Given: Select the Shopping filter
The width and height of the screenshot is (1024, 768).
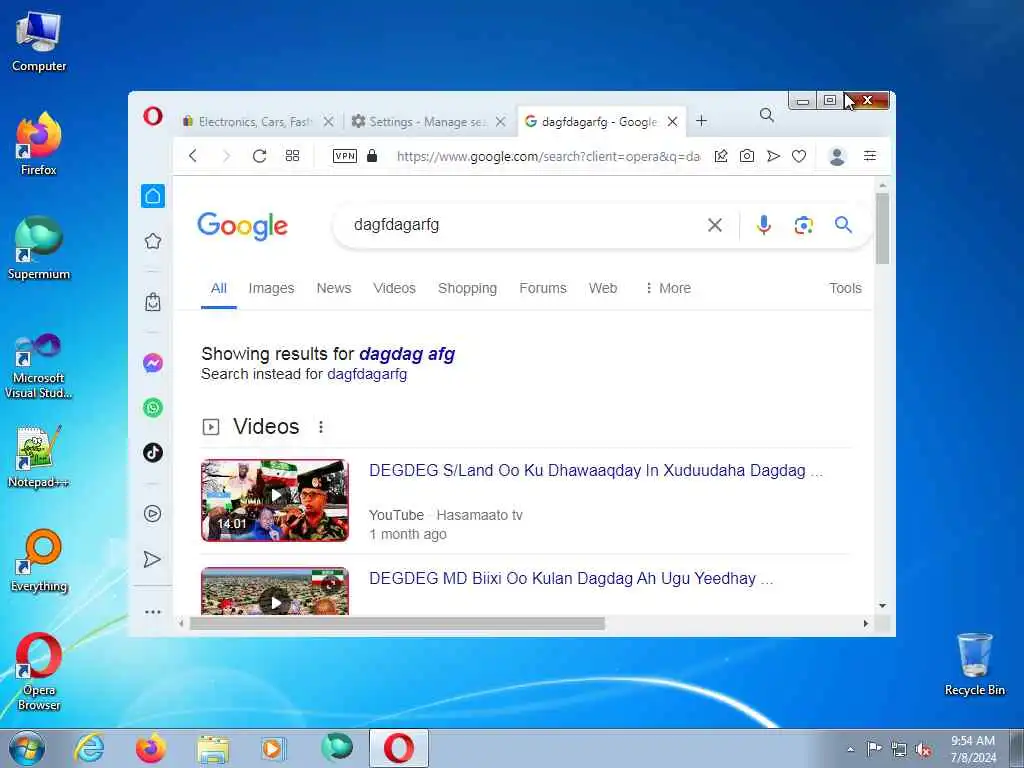Looking at the screenshot, I should pos(467,288).
